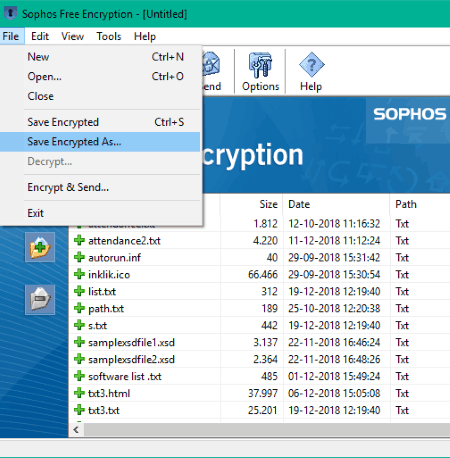Click the Send envelope toolbar icon
This screenshot has width=450, height=458.
tap(211, 71)
